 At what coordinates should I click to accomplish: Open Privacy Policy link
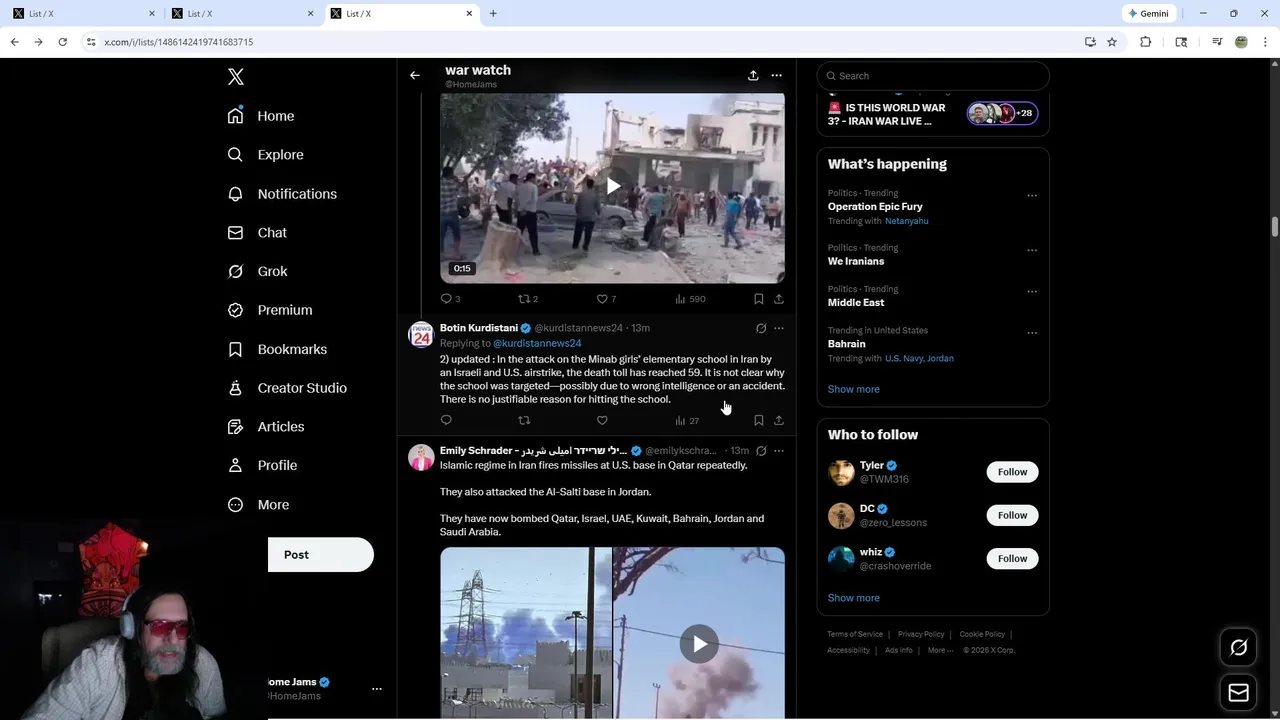pyautogui.click(x=921, y=634)
